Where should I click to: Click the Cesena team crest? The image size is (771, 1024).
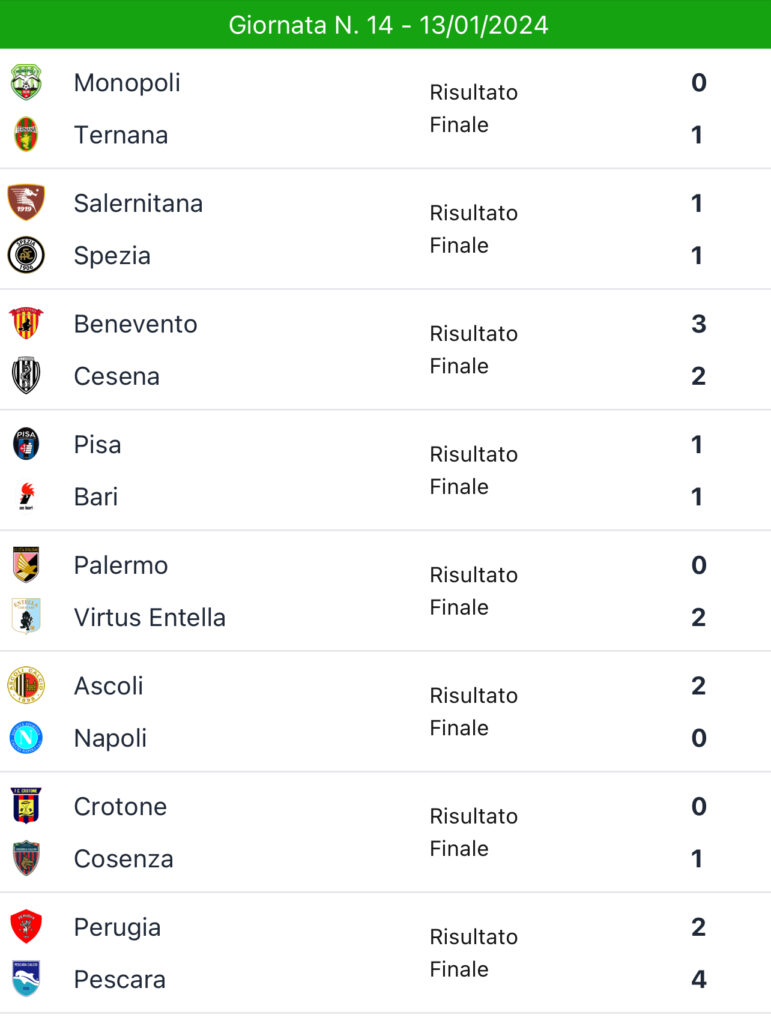(26, 376)
